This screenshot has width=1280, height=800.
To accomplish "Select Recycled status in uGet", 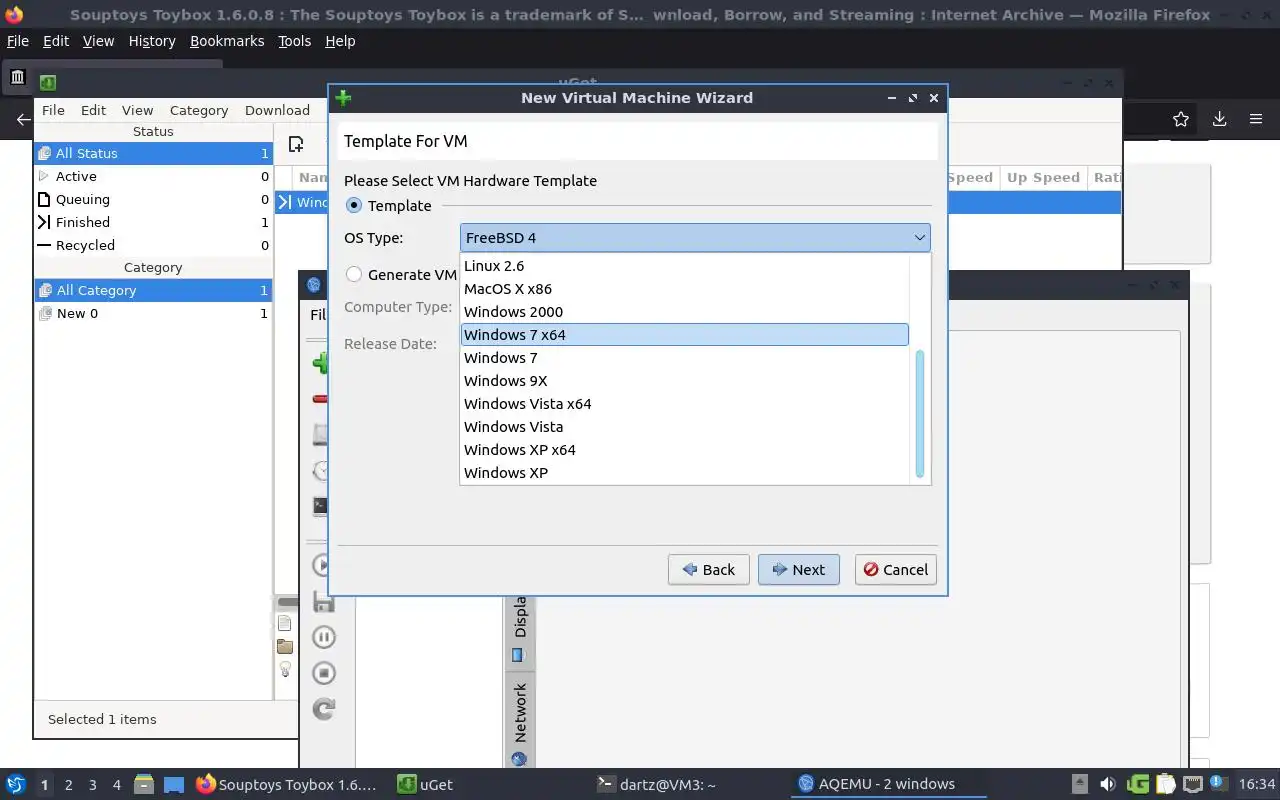I will pyautogui.click(x=153, y=245).
